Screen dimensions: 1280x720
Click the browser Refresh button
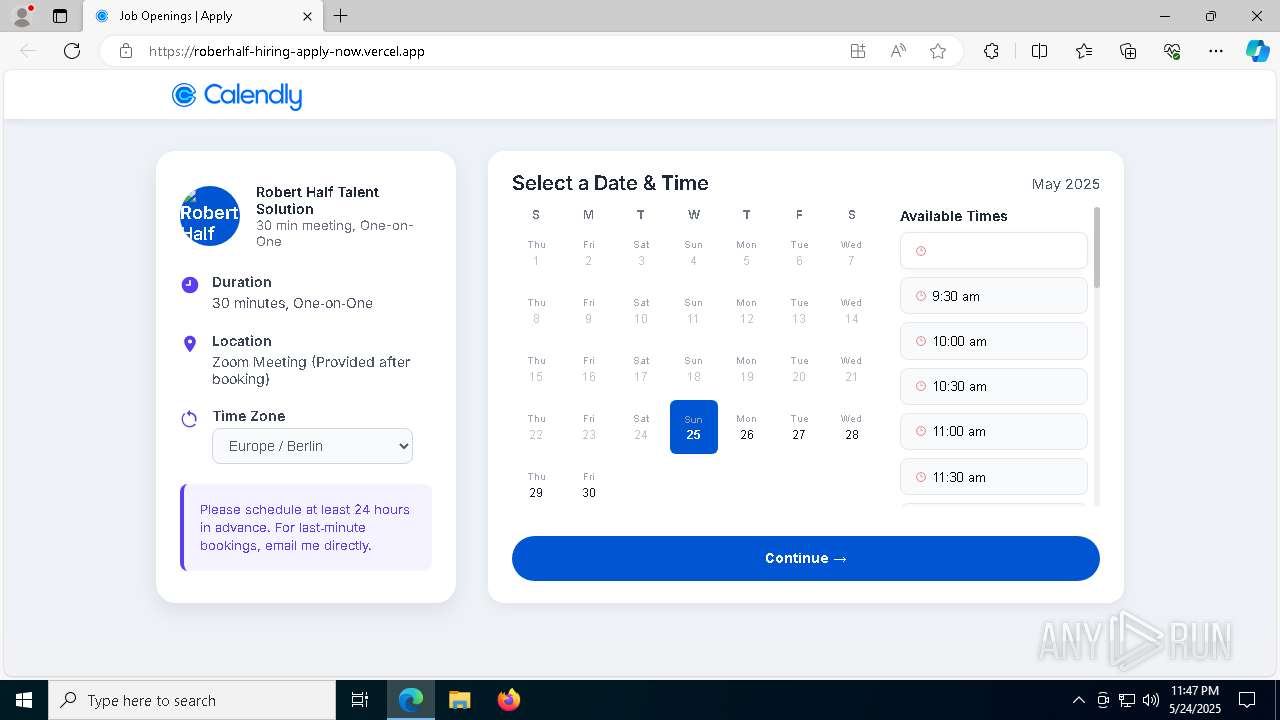pos(72,51)
